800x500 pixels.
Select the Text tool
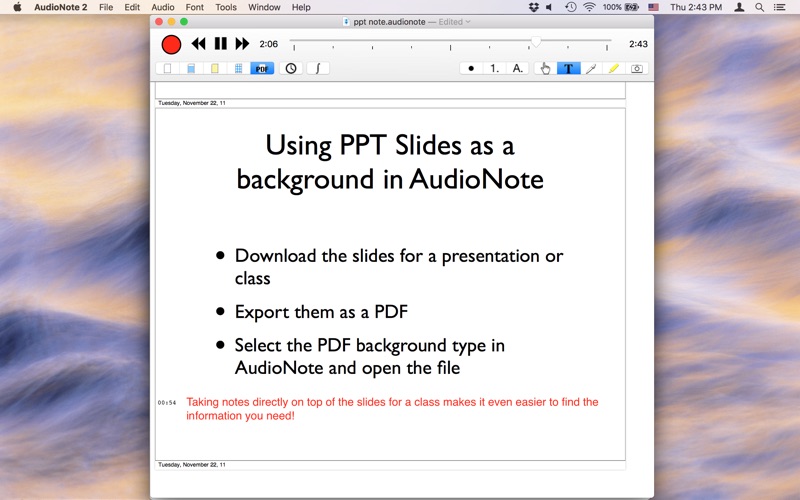pos(568,68)
